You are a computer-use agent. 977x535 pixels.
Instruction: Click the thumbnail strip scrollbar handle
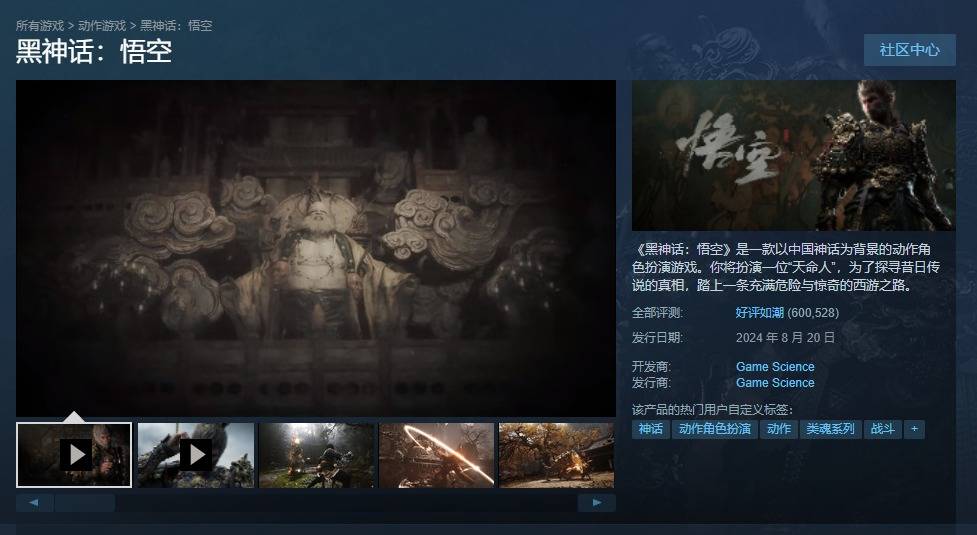[x=85, y=503]
